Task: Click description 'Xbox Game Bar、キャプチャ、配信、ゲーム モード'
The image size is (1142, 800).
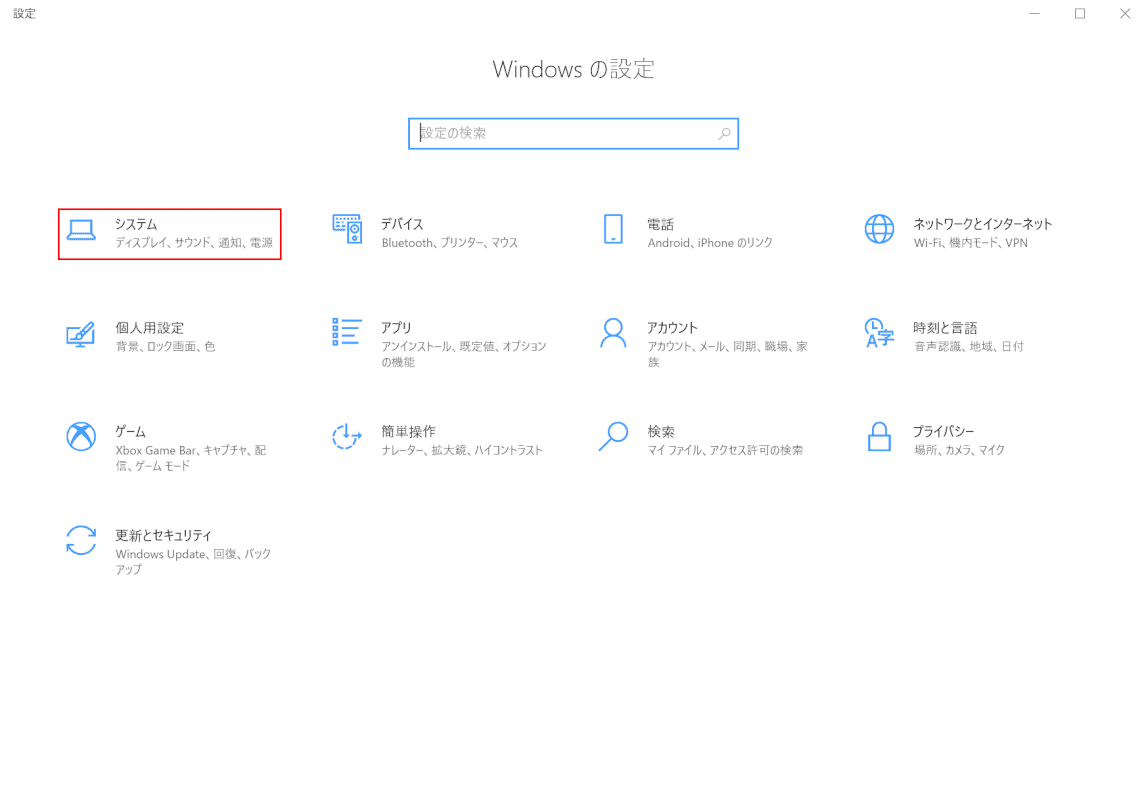Action: coord(191,458)
